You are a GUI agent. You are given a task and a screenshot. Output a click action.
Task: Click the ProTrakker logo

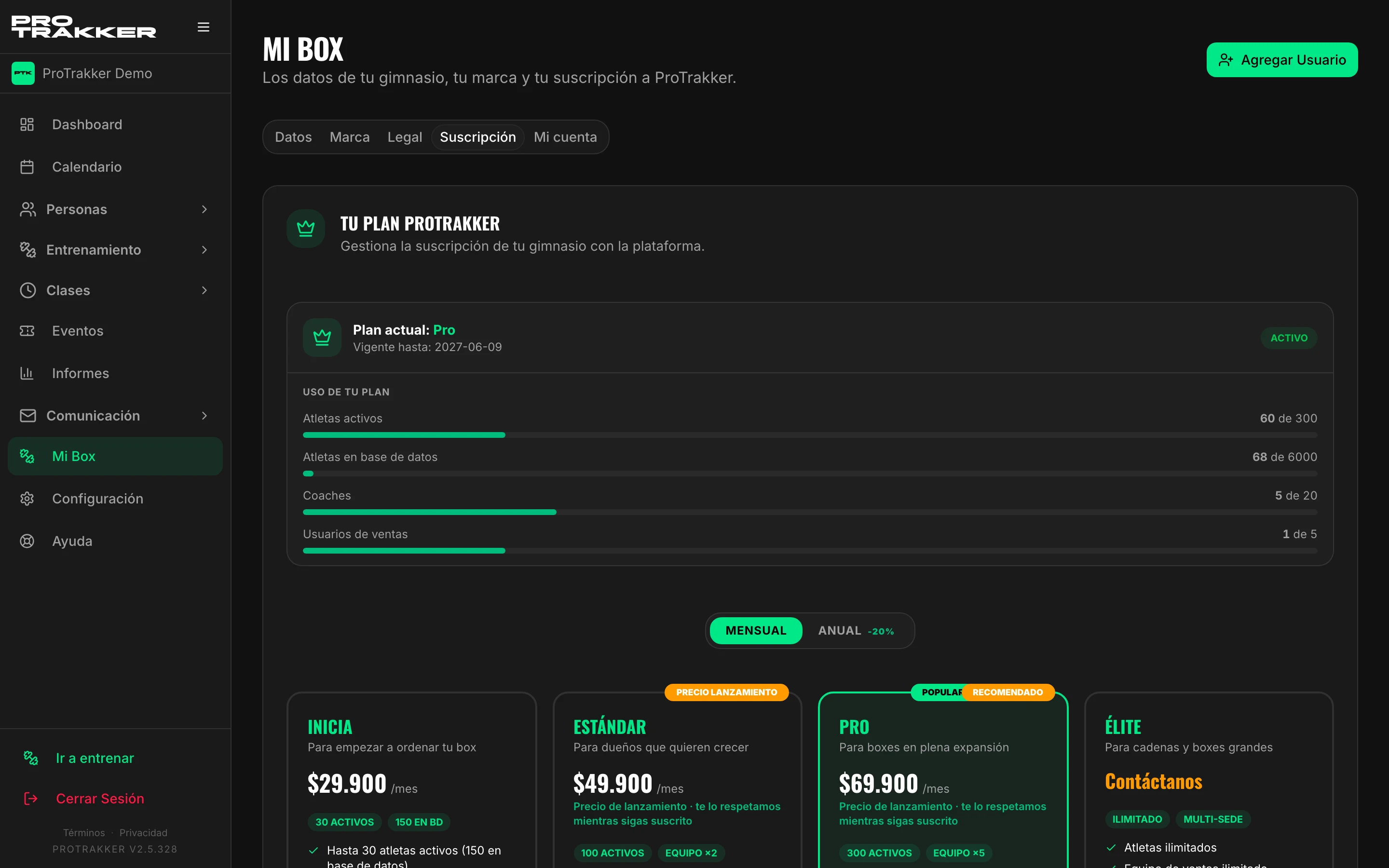(84, 27)
